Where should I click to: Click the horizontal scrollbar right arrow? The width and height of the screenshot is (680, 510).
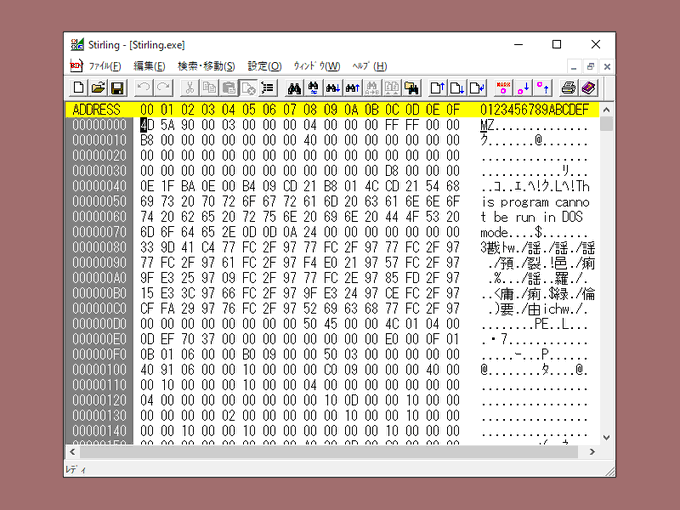pos(592,452)
